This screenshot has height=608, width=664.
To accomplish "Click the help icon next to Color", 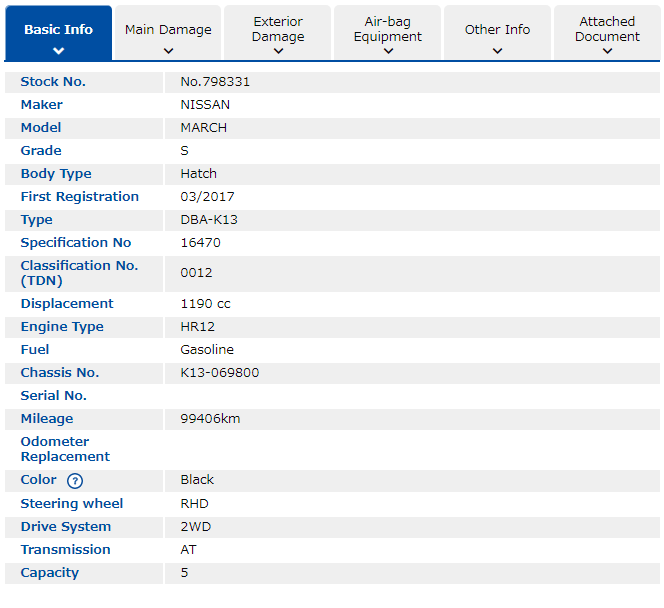I will pyautogui.click(x=75, y=481).
